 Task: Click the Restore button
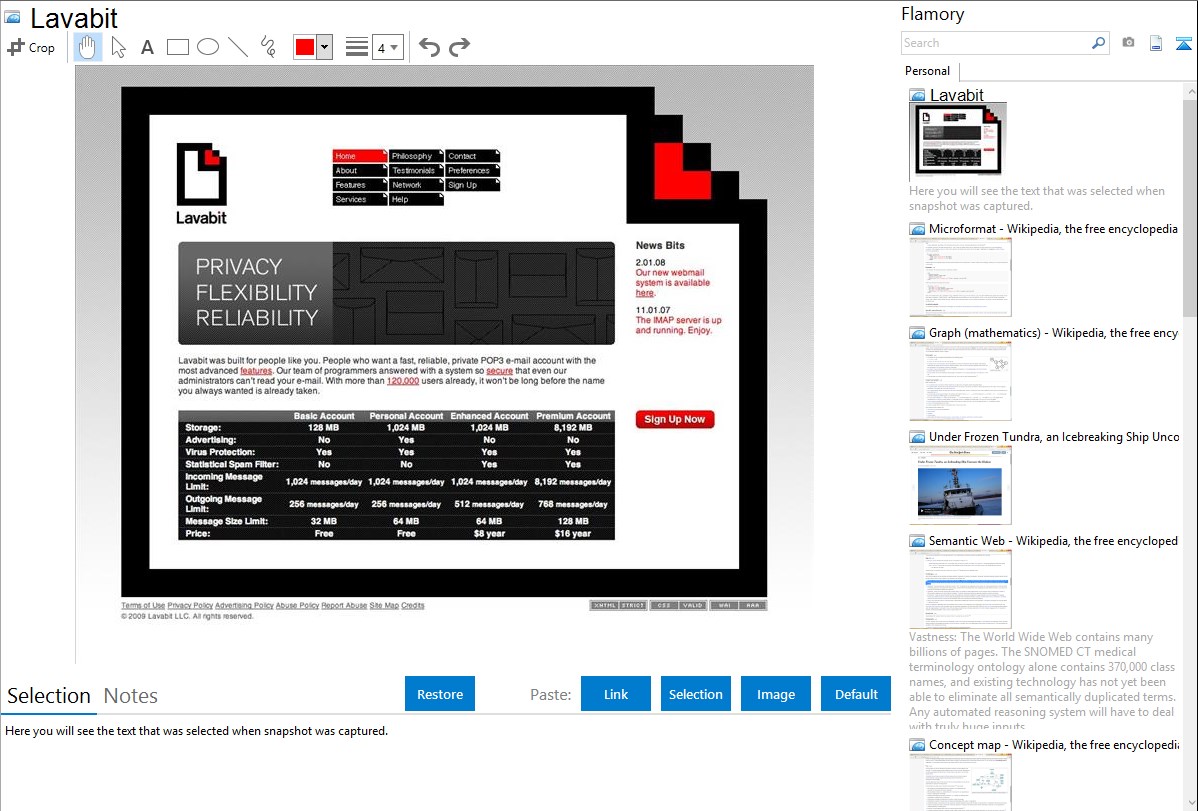(440, 694)
